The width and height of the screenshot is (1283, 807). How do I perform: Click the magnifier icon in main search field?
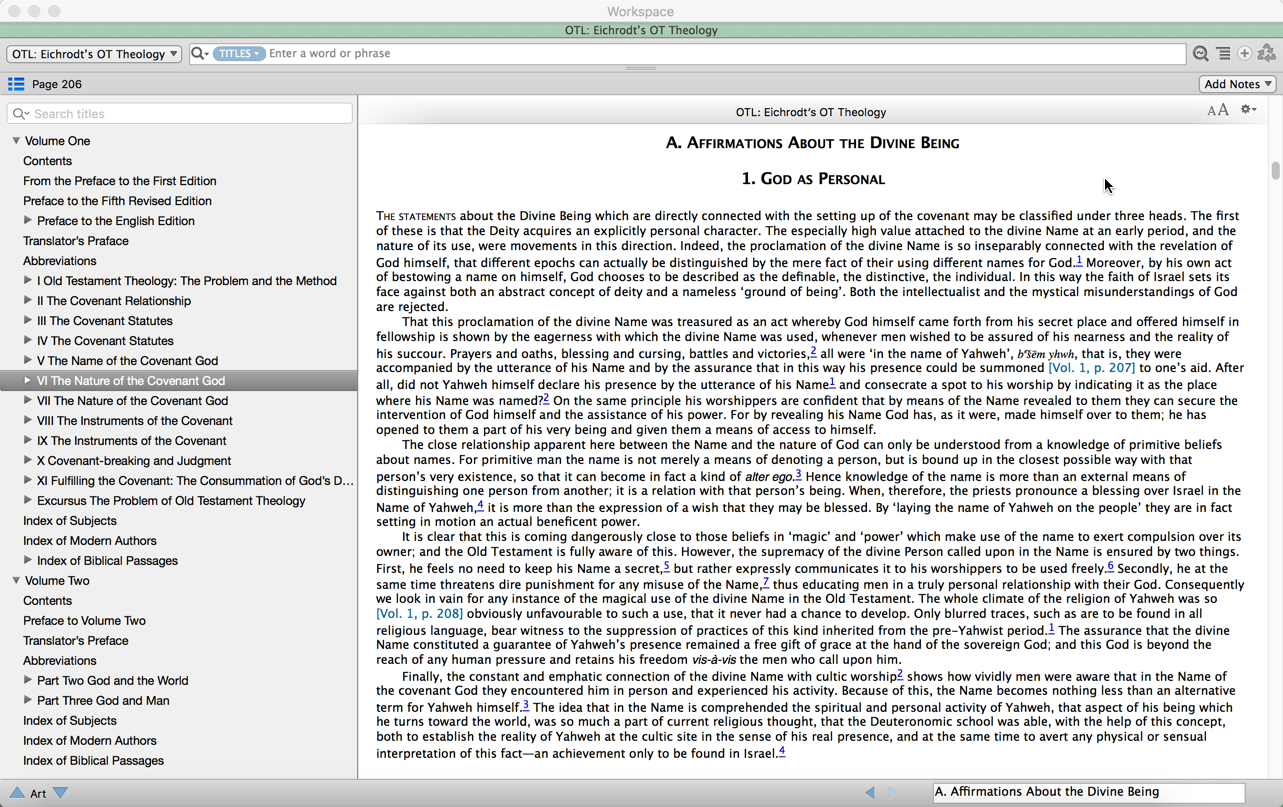(x=199, y=54)
